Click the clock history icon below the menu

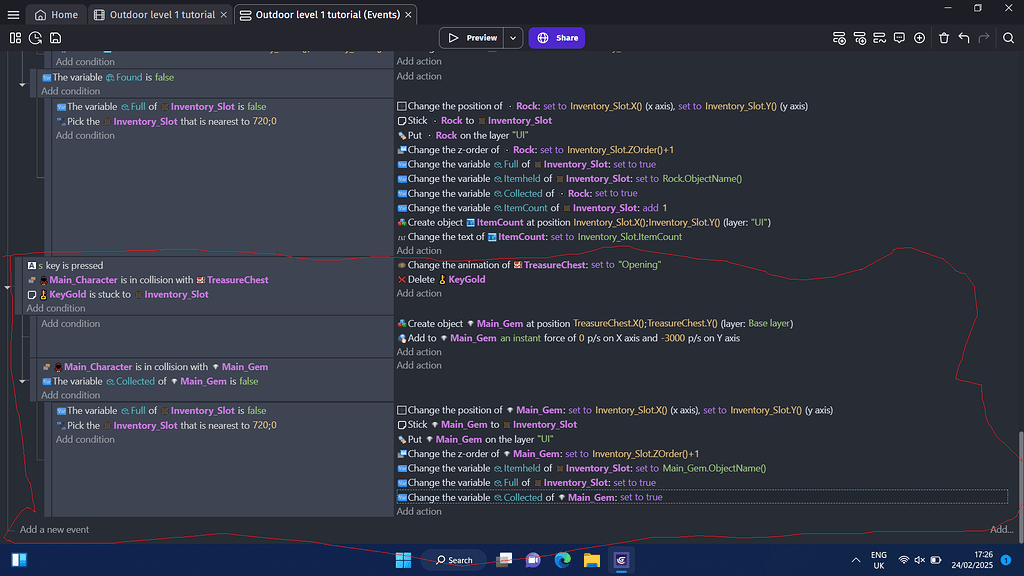click(x=34, y=37)
